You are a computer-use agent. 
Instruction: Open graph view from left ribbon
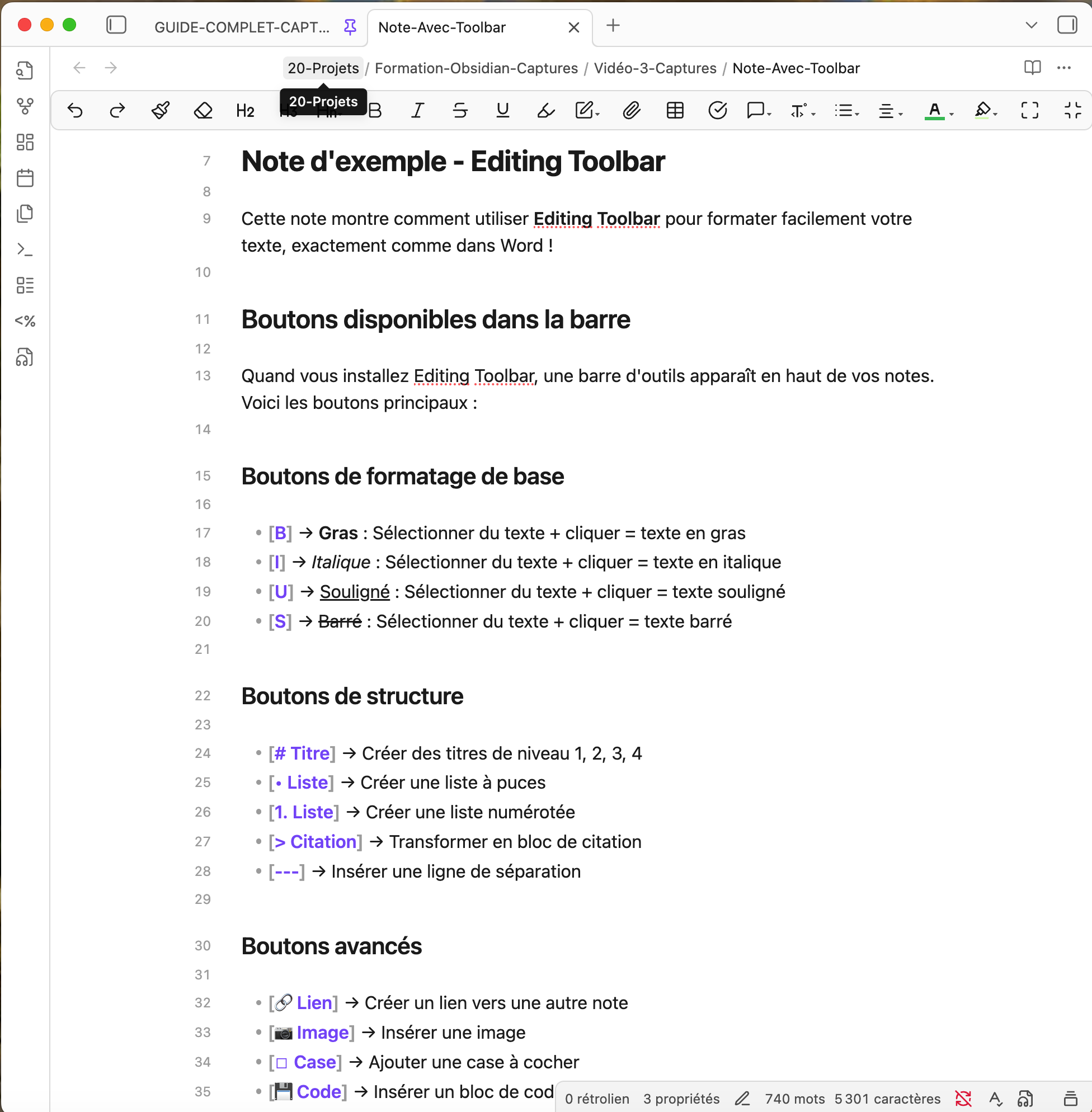click(25, 106)
